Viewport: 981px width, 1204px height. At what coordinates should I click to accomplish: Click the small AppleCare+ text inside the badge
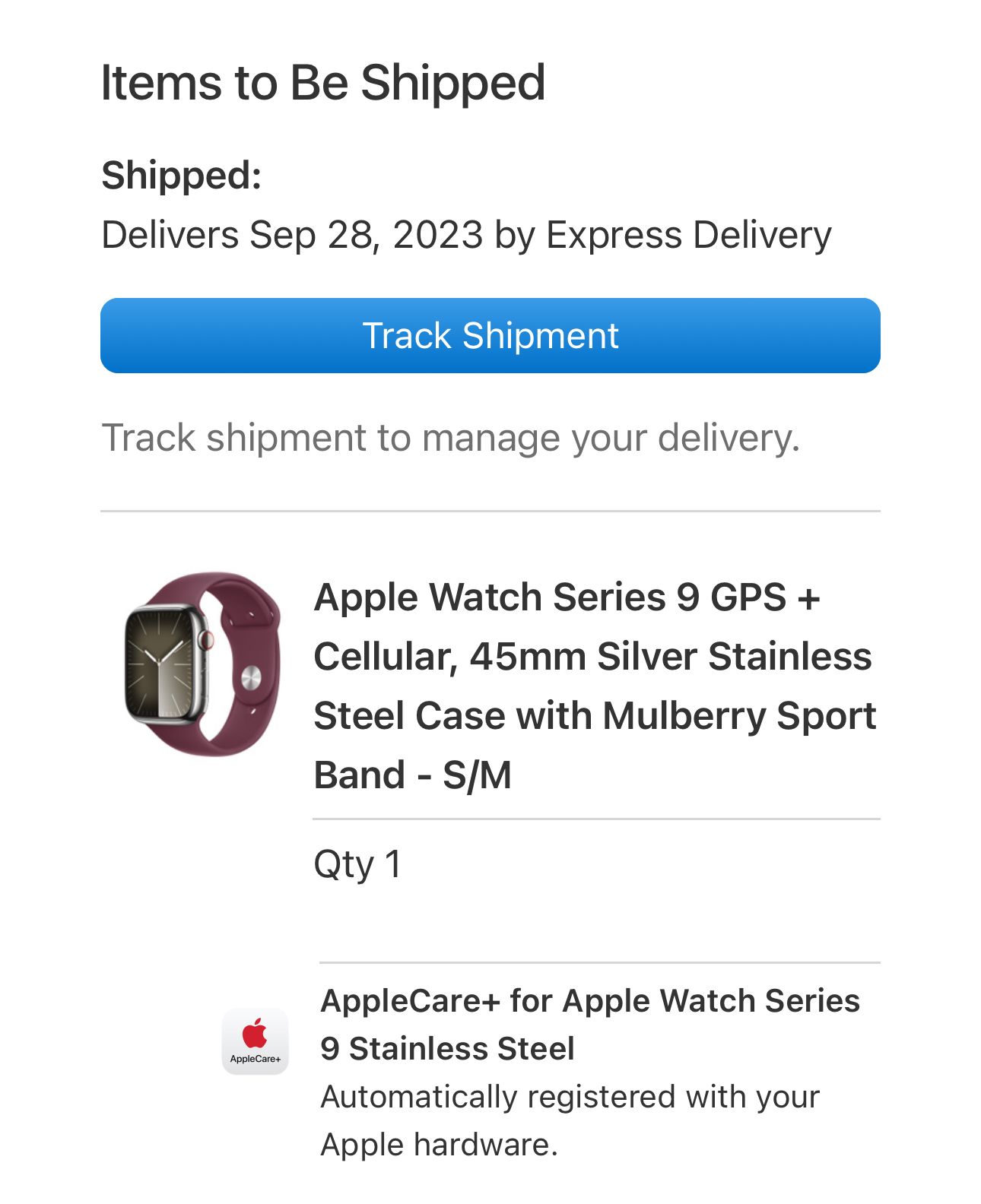[255, 1059]
